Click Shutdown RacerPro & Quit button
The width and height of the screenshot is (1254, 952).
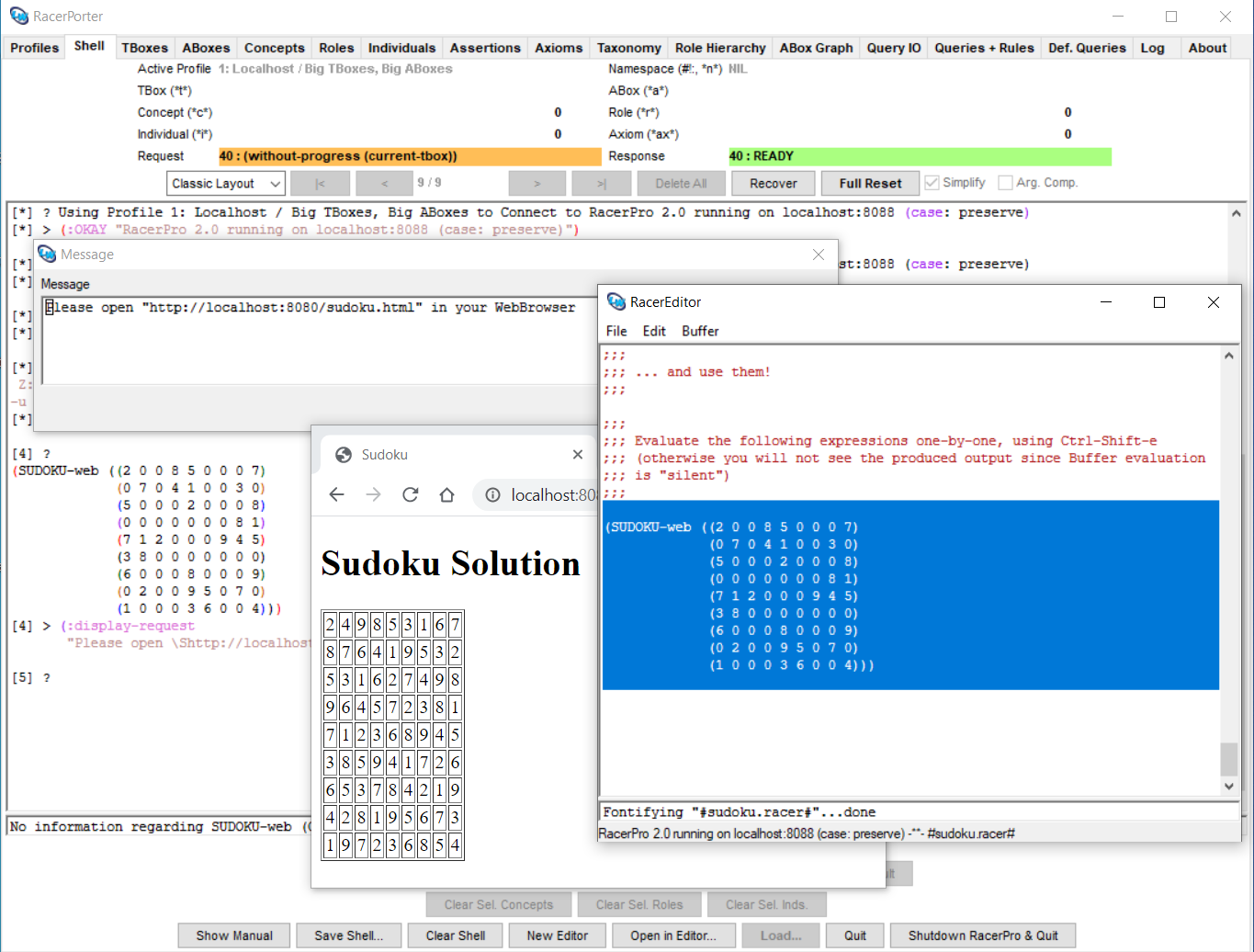click(983, 935)
